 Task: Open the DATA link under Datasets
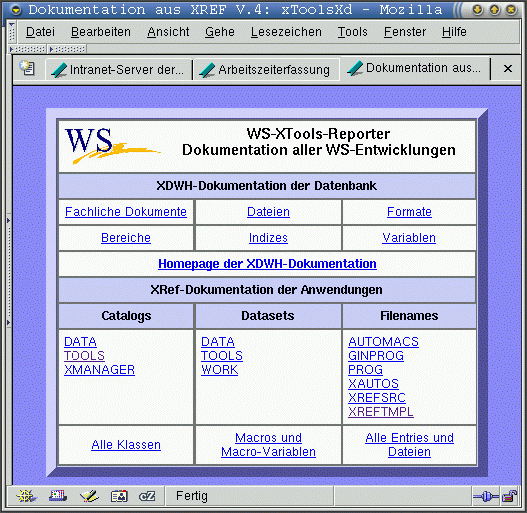pos(218,342)
